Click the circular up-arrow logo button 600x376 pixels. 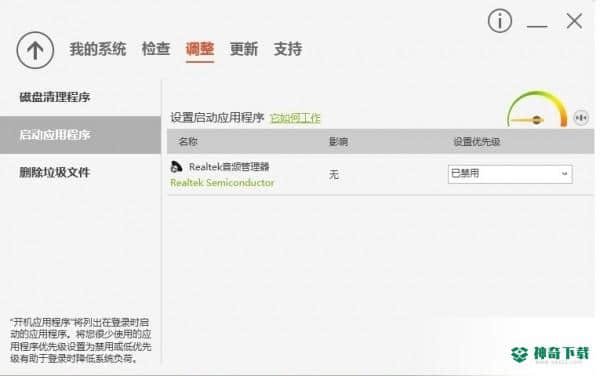[x=35, y=50]
